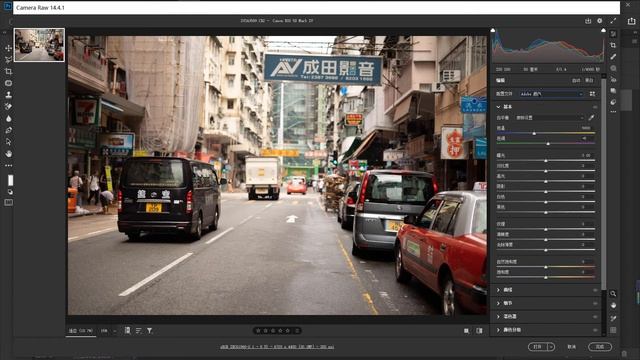Click the save/convert image icon at top

pyautogui.click(x=588, y=21)
